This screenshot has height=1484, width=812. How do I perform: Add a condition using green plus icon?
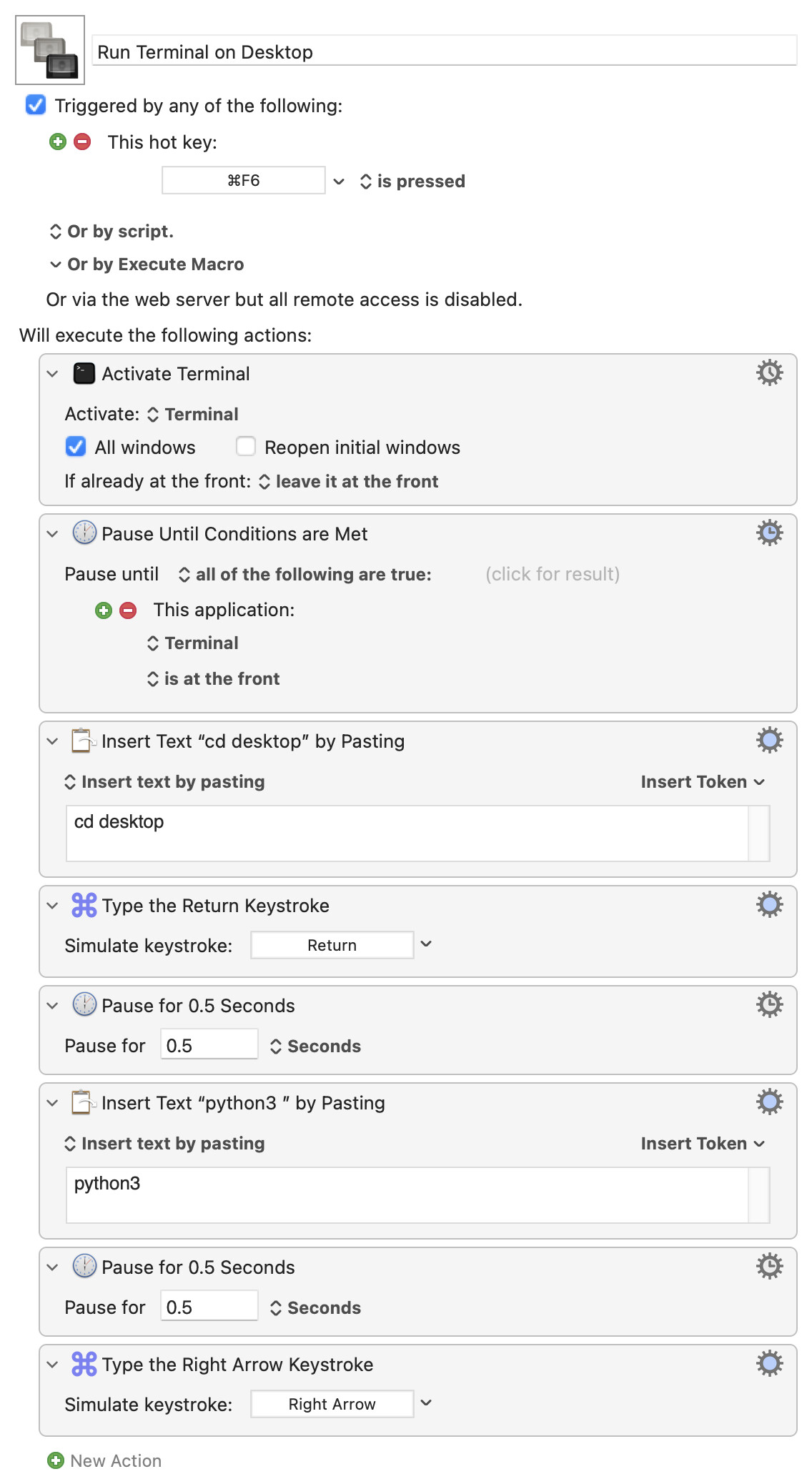(104, 610)
